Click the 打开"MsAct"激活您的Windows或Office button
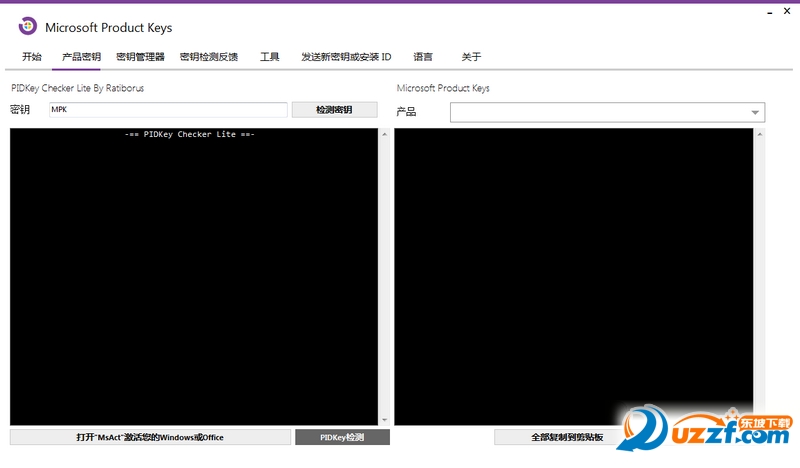 [x=150, y=437]
